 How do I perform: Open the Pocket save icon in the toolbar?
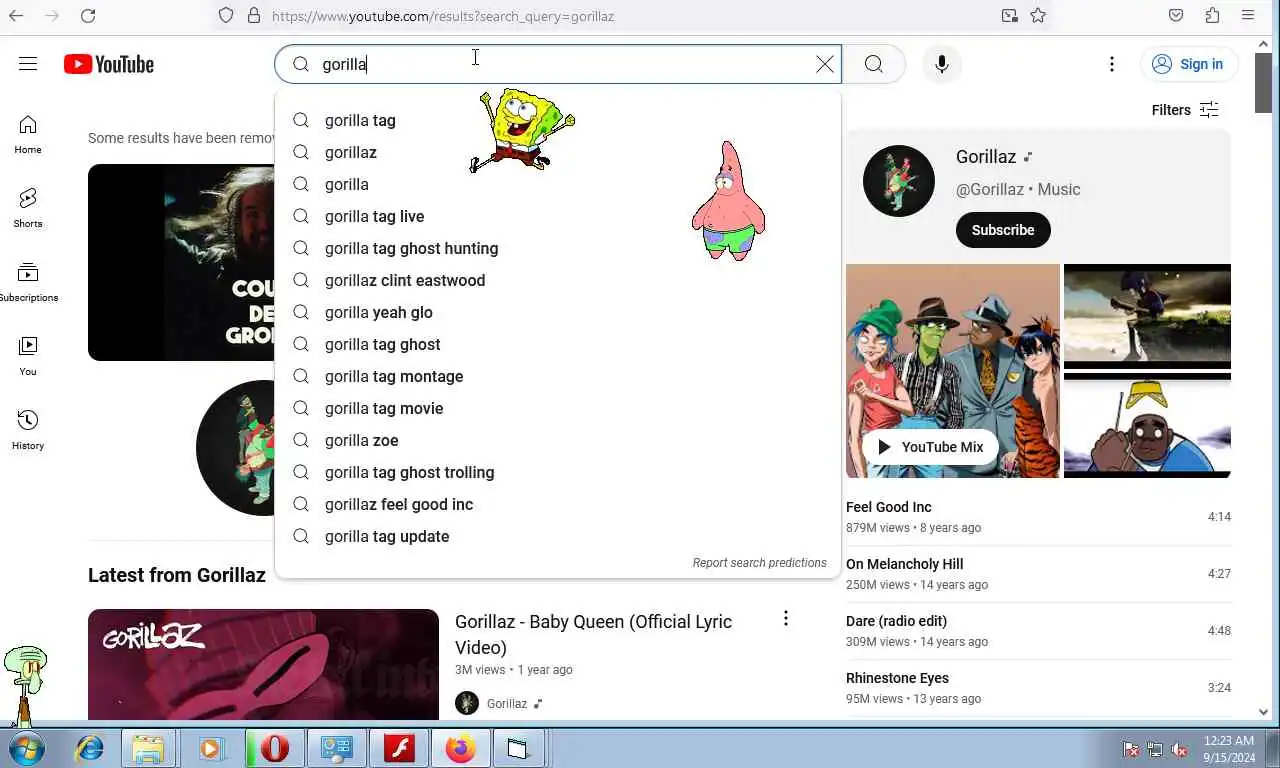point(1176,16)
